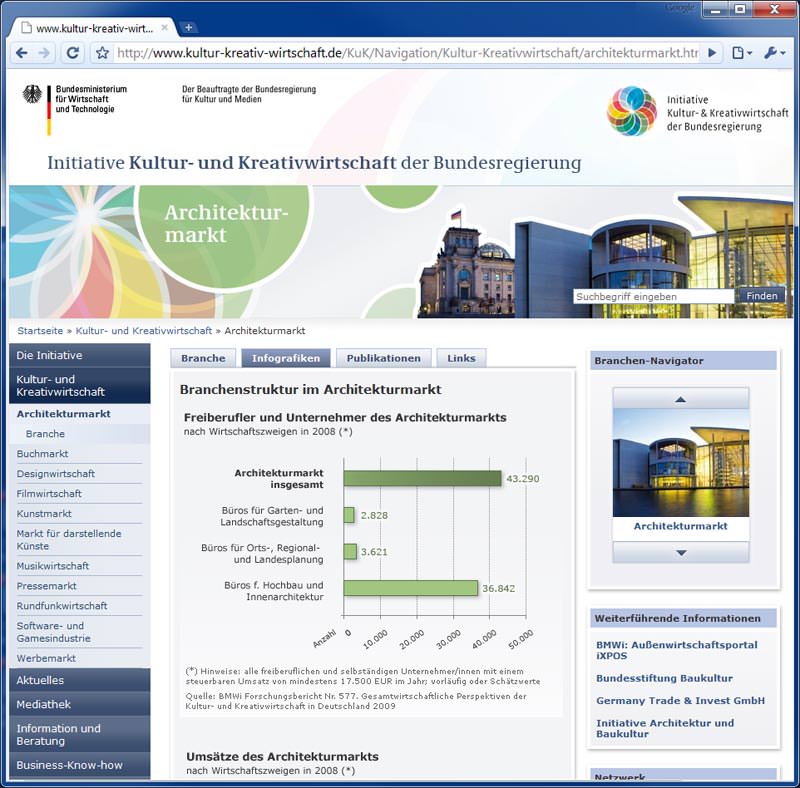
Task: Go back with the browser back arrow
Action: [x=21, y=53]
